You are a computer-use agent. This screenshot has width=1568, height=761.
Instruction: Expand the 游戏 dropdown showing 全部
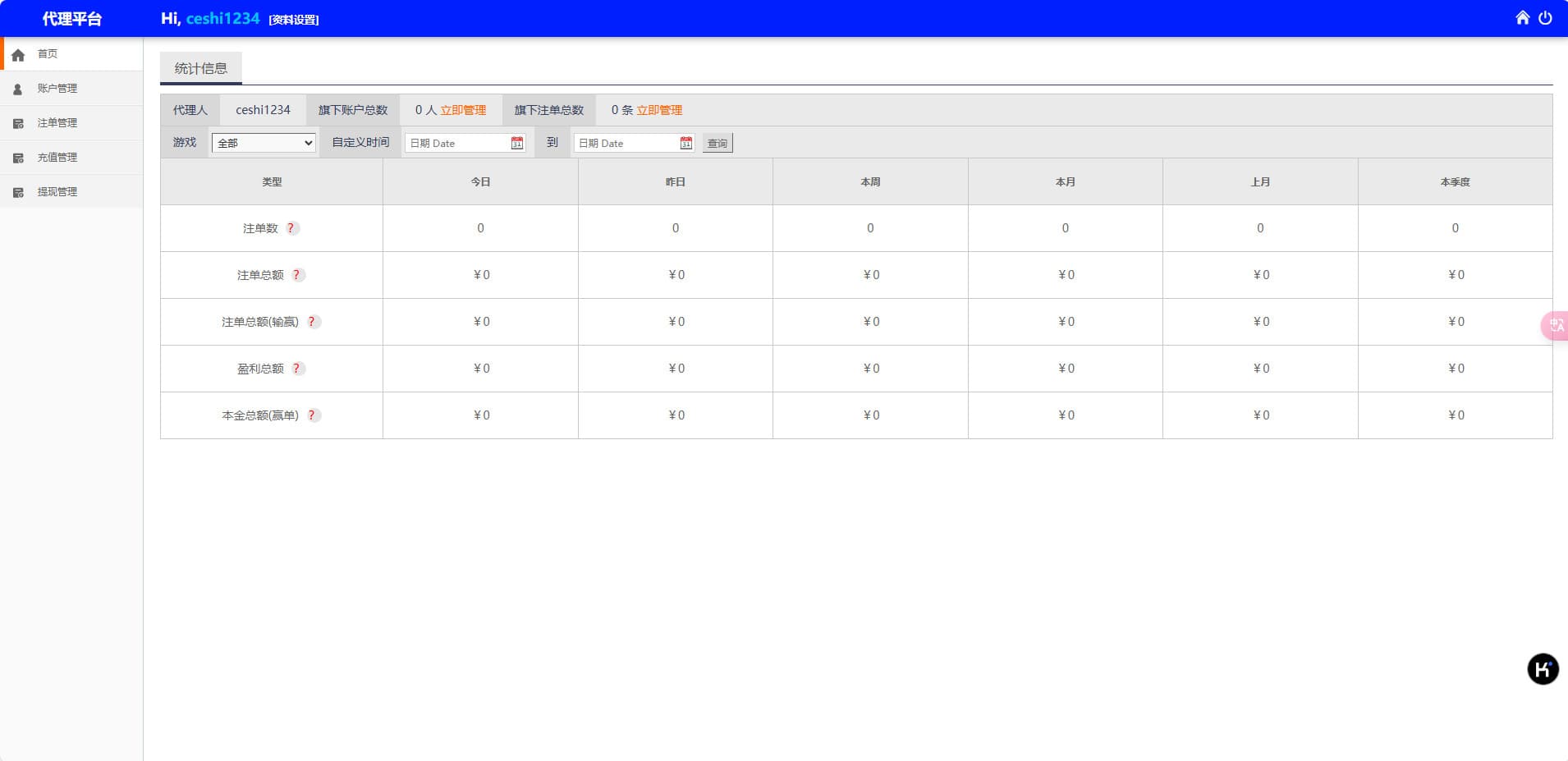[x=264, y=143]
